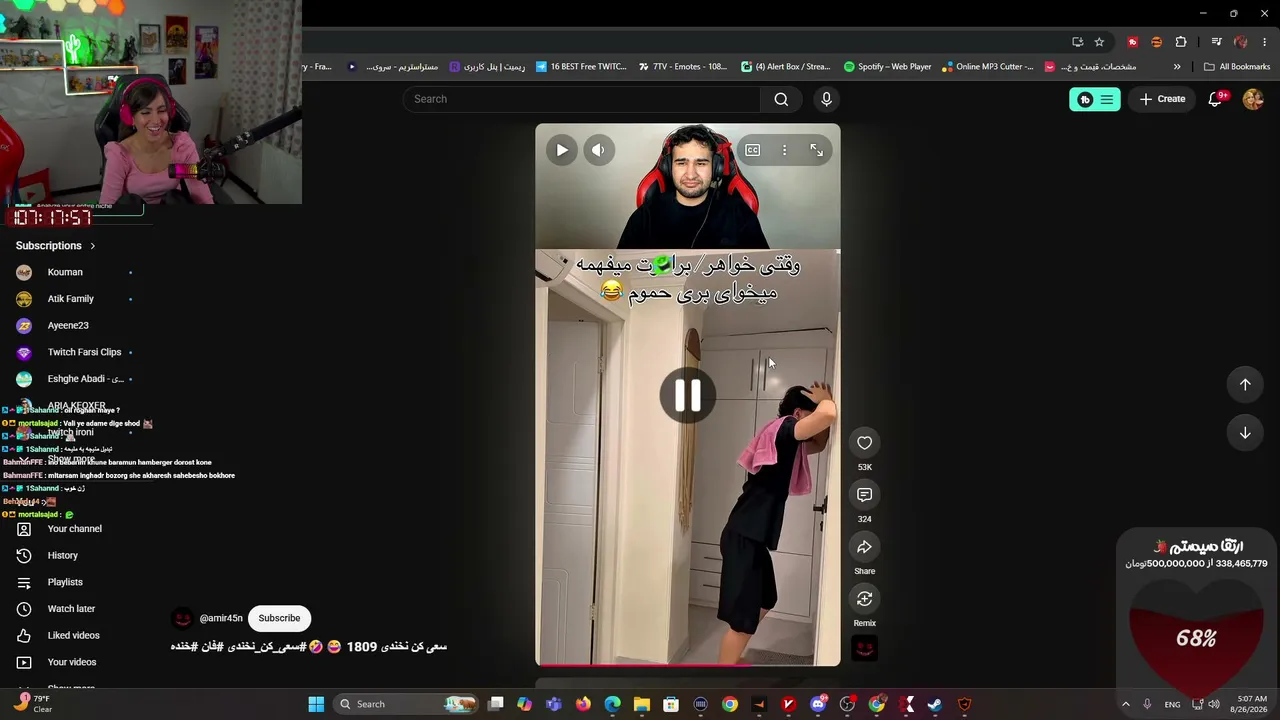1280x720 pixels.
Task: Click the play button at player top-left
Action: pyautogui.click(x=562, y=150)
